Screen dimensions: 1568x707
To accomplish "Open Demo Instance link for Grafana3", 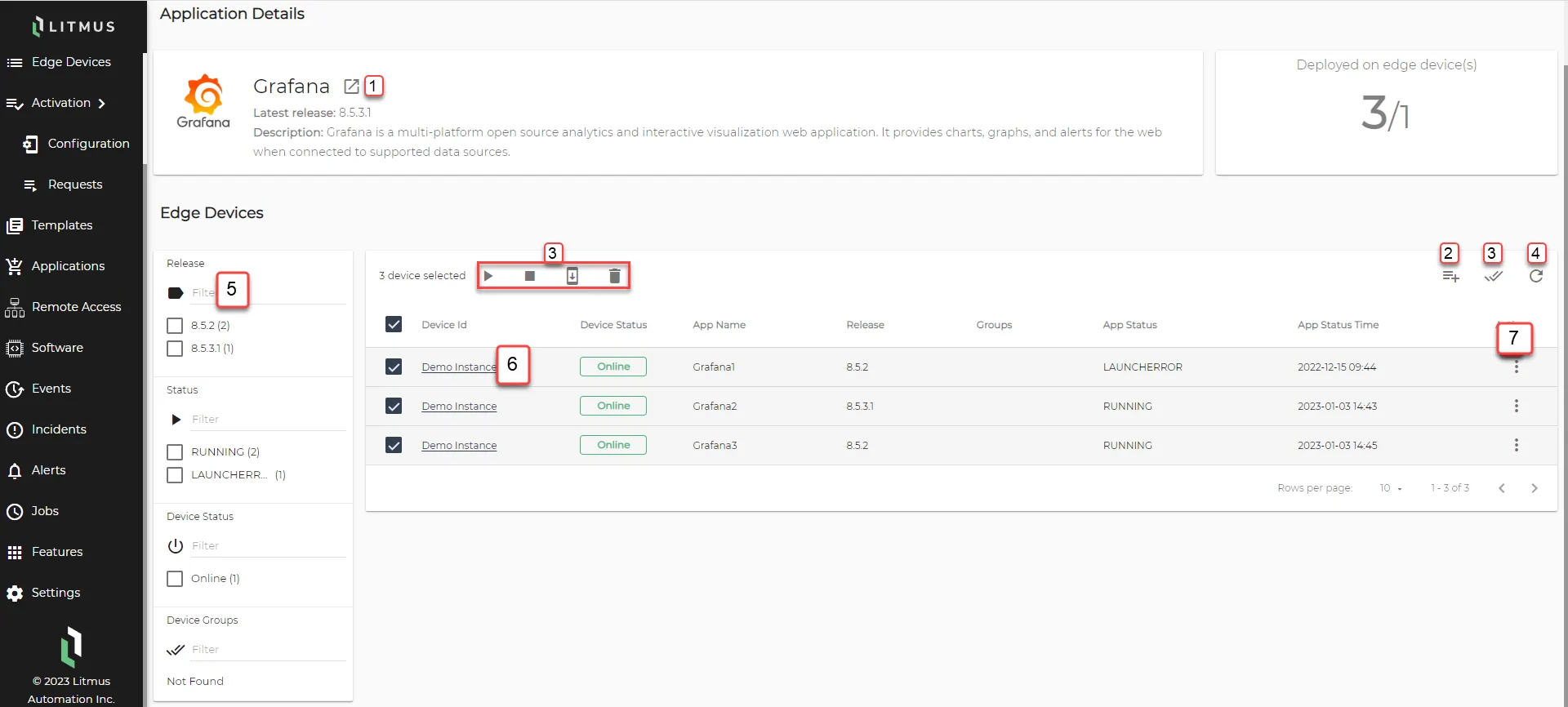I will (x=459, y=446).
